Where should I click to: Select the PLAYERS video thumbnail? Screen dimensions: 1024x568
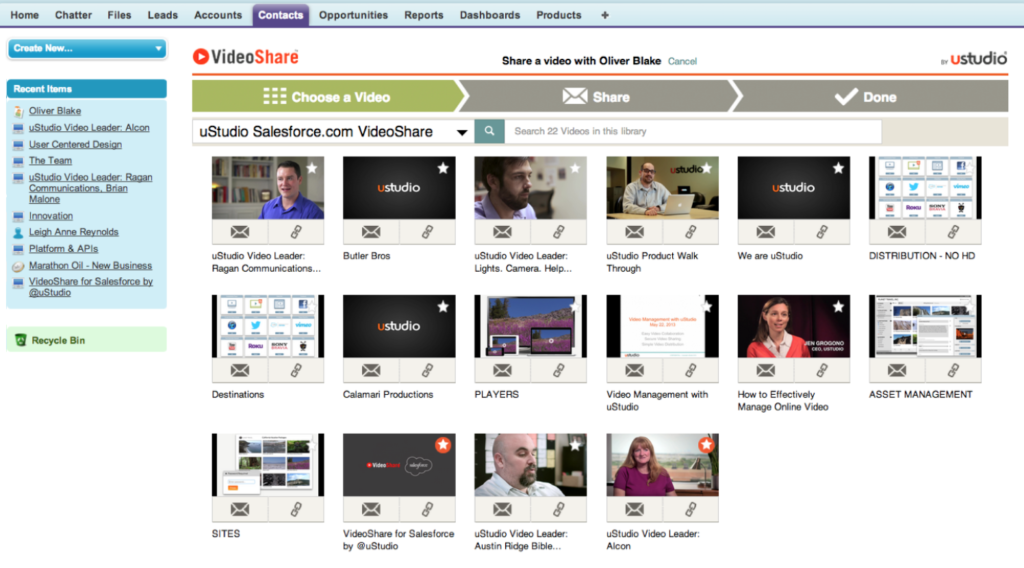pyautogui.click(x=530, y=326)
